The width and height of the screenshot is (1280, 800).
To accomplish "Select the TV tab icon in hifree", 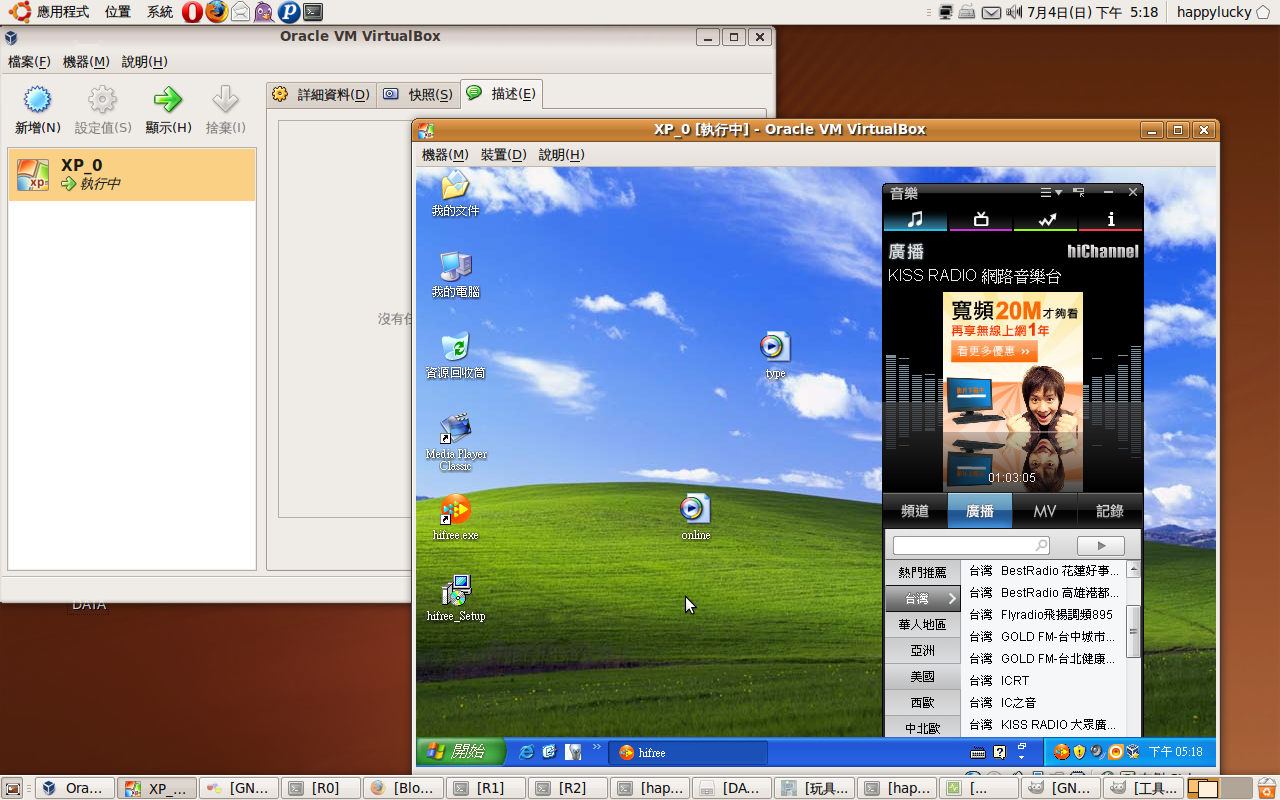I will (981, 220).
